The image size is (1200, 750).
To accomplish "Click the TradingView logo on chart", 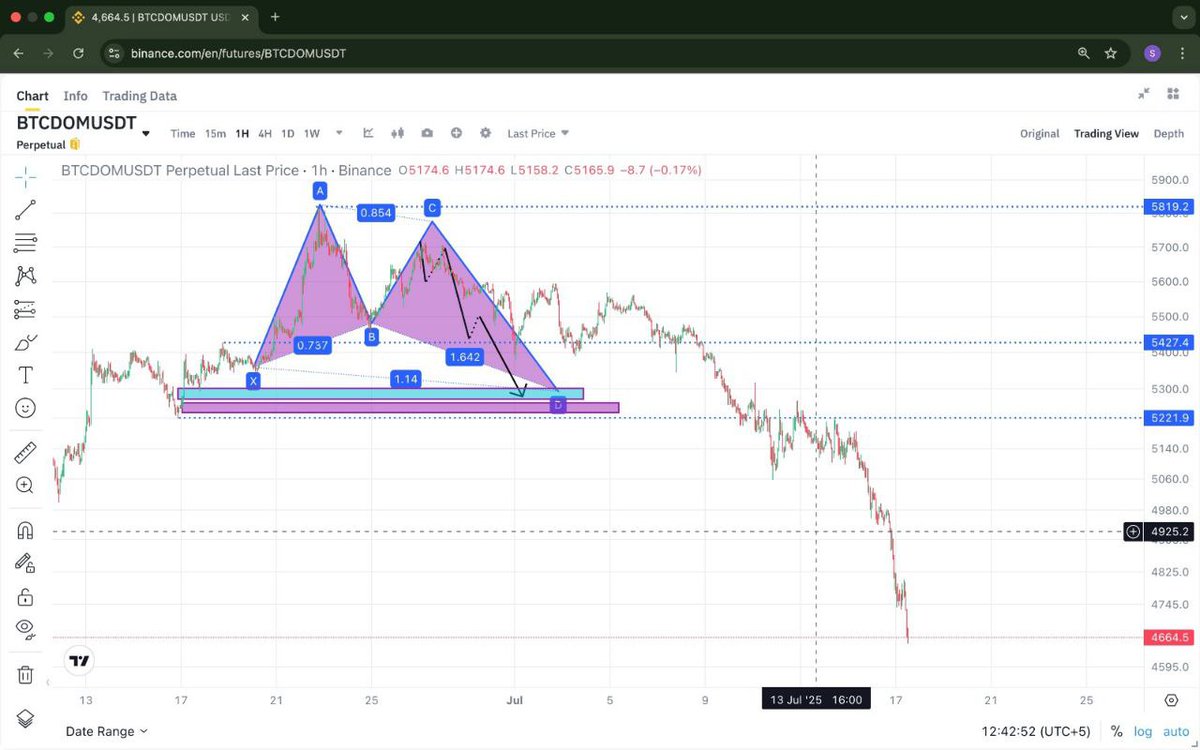I will tap(78, 661).
